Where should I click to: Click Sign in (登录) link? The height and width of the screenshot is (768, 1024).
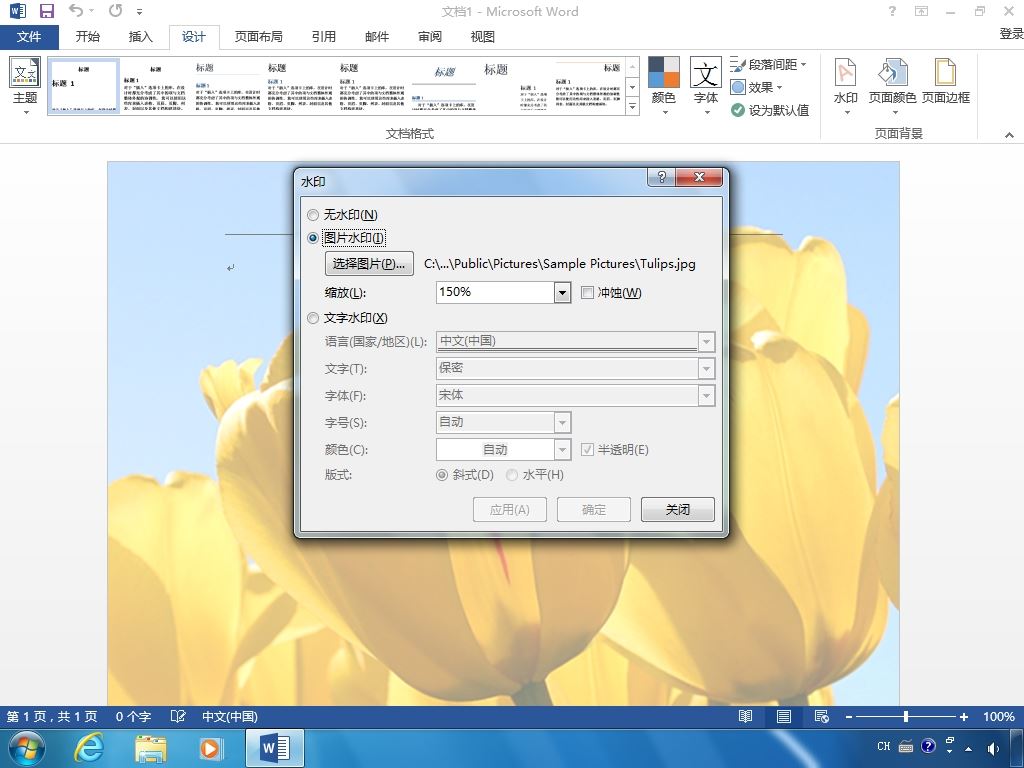tap(1011, 34)
